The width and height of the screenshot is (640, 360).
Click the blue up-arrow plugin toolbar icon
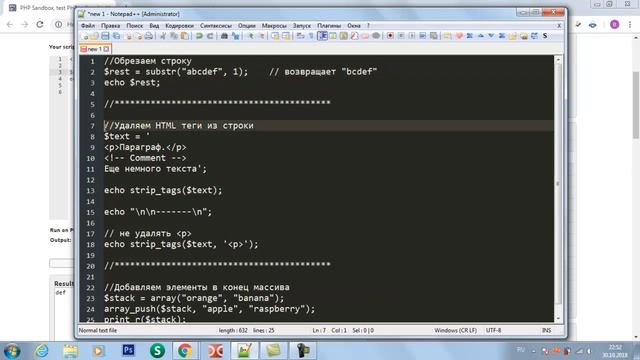click(480, 36)
